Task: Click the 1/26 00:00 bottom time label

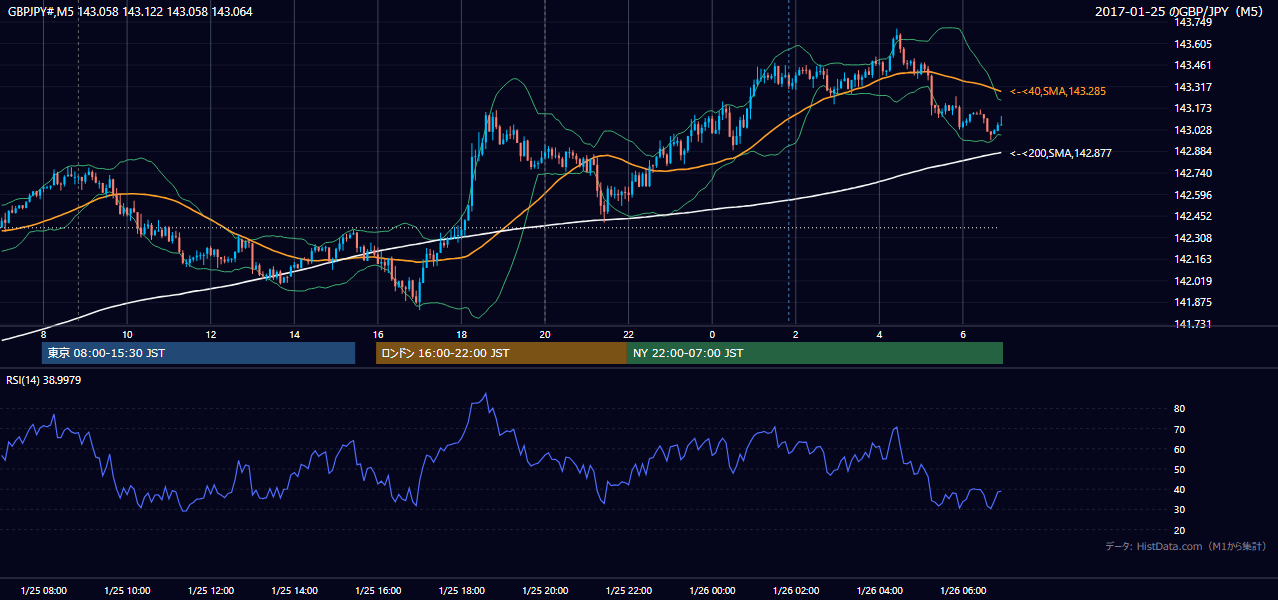Action: click(x=712, y=591)
